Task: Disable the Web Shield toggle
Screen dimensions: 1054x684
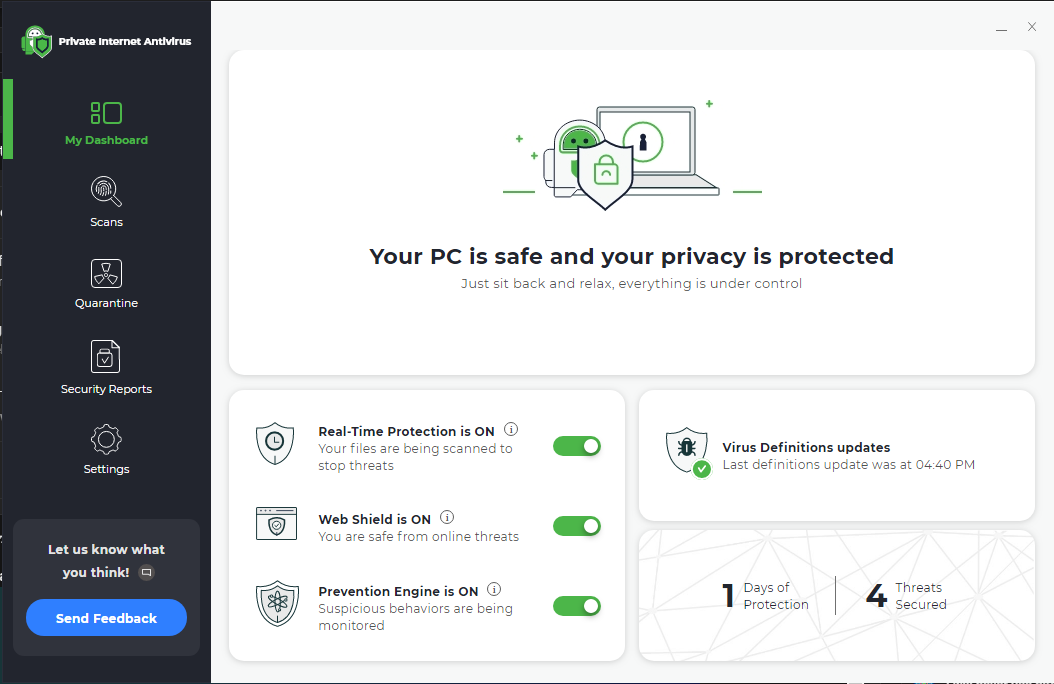Action: [577, 526]
